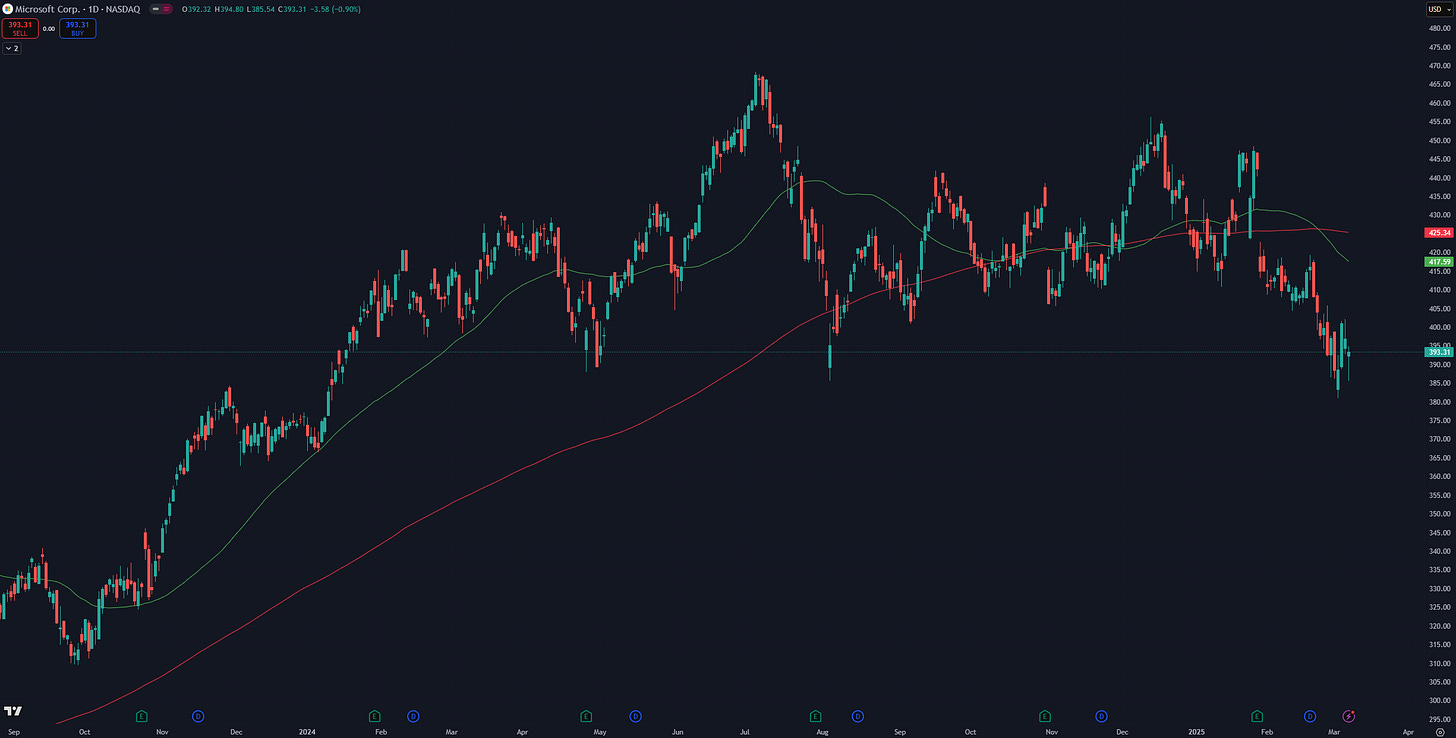Click the May 2024 dividend D marker
This screenshot has width=1456, height=738.
[635, 716]
